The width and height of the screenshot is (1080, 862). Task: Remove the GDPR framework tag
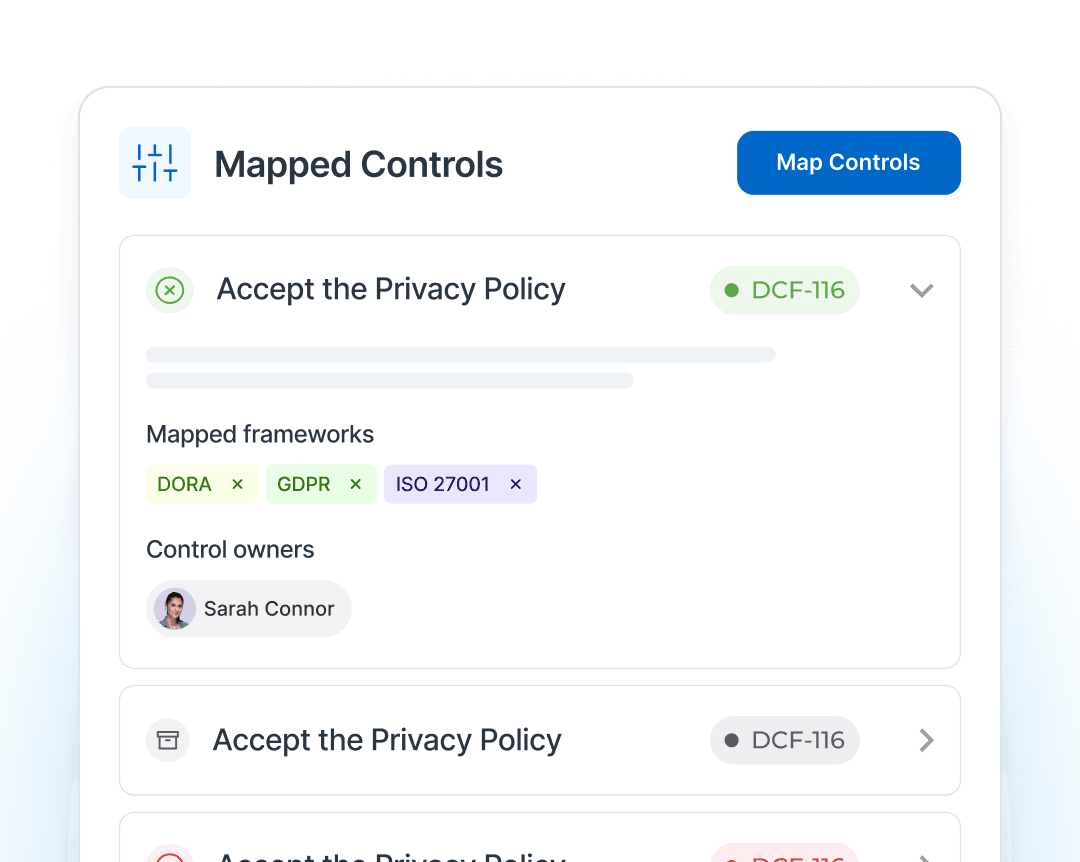pos(355,484)
